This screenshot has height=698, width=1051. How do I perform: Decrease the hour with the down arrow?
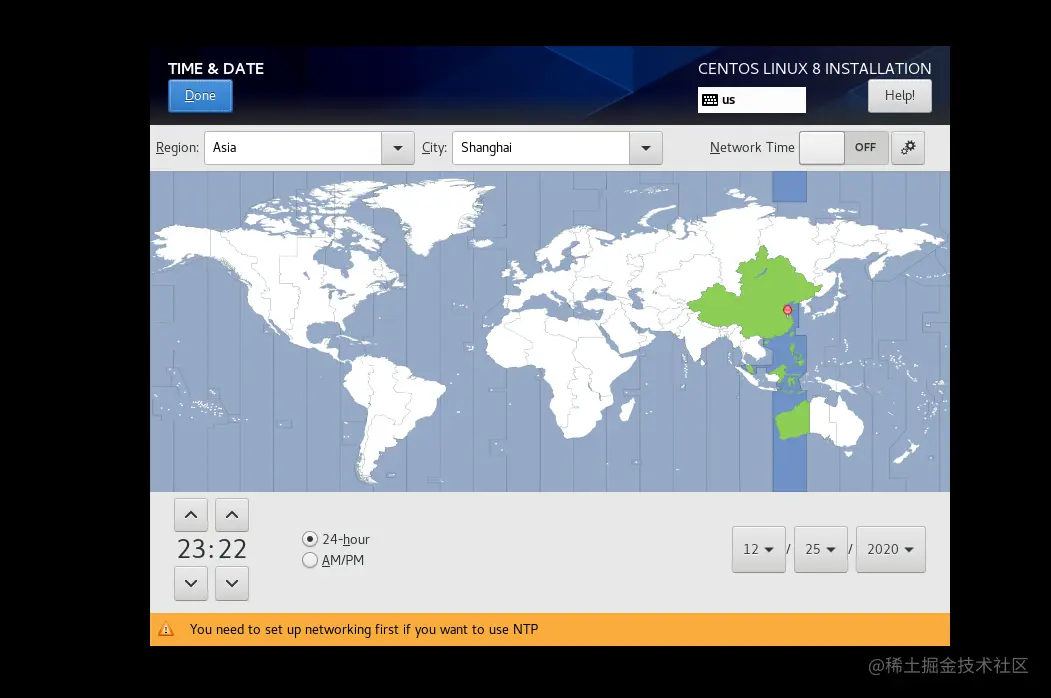[191, 583]
